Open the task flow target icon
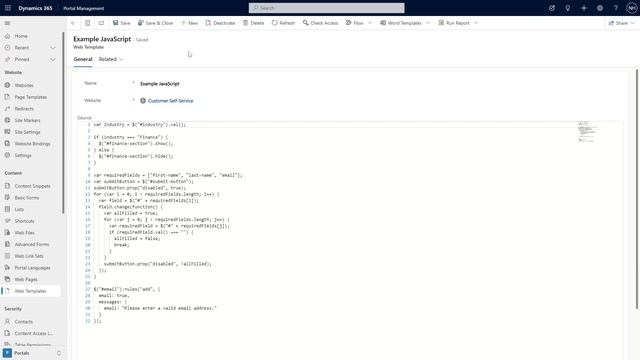640x360 pixels. [x=552, y=8]
